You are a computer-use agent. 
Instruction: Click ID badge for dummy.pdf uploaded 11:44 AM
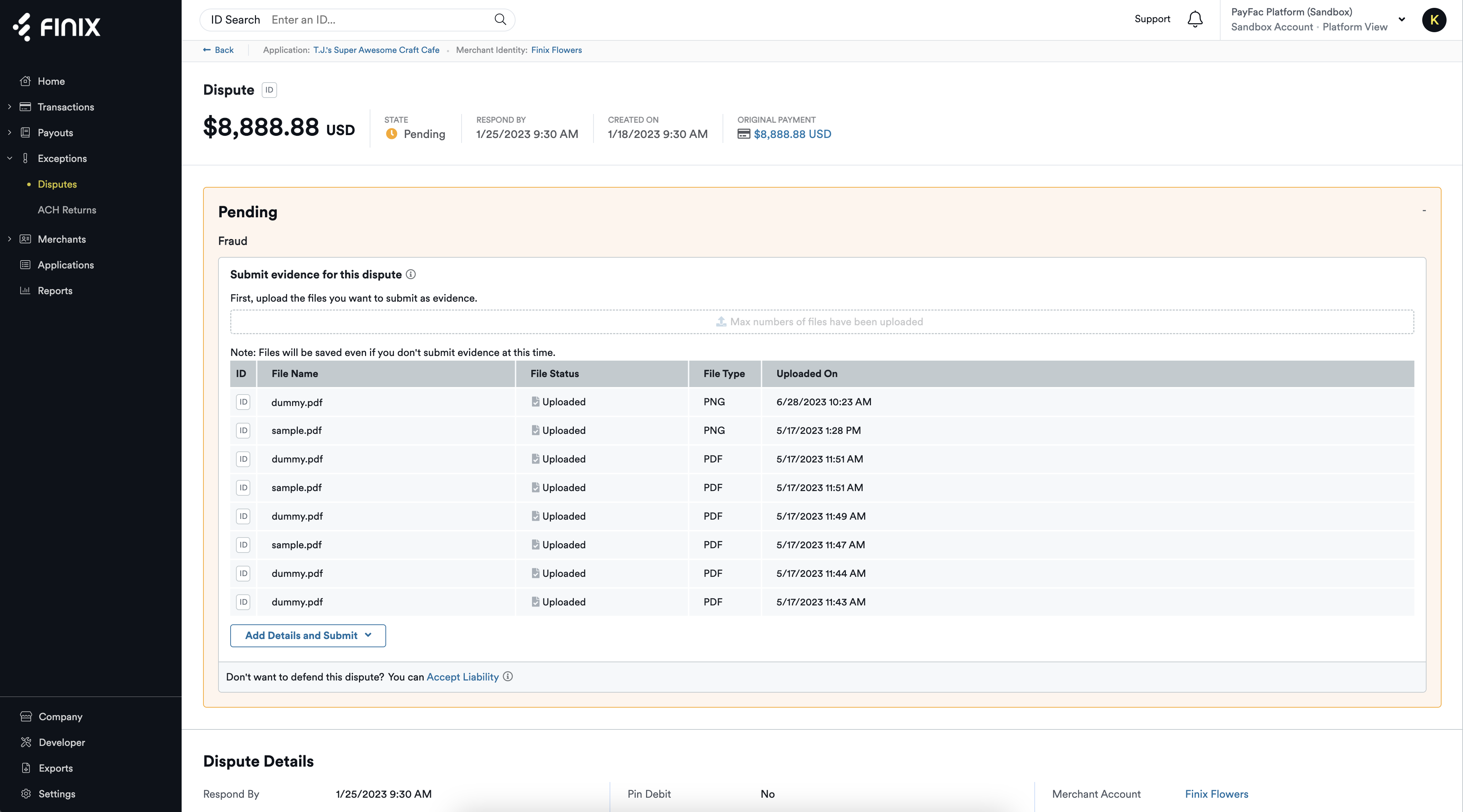click(243, 573)
